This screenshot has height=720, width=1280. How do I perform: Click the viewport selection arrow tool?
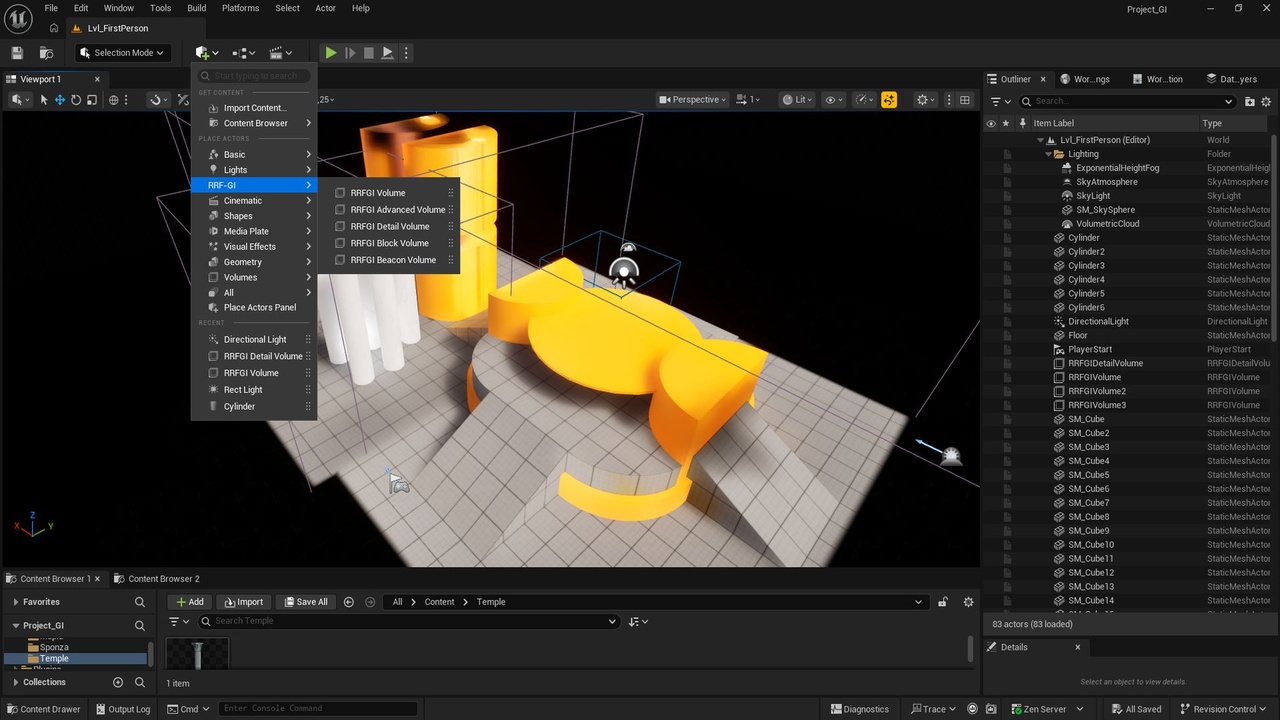click(44, 100)
